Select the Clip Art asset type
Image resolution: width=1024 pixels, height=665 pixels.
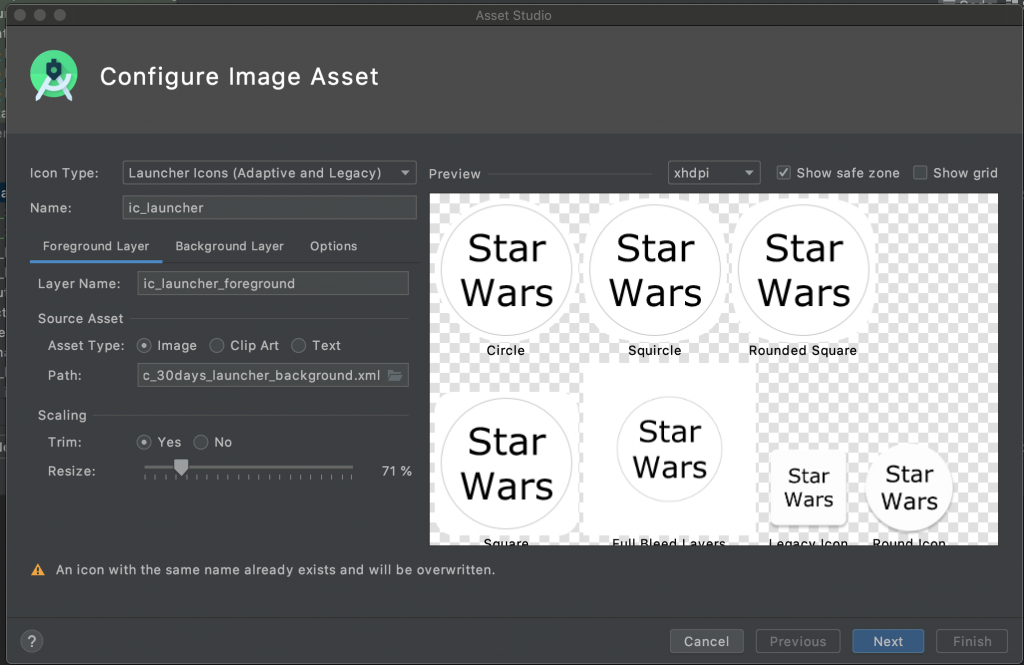tap(217, 345)
